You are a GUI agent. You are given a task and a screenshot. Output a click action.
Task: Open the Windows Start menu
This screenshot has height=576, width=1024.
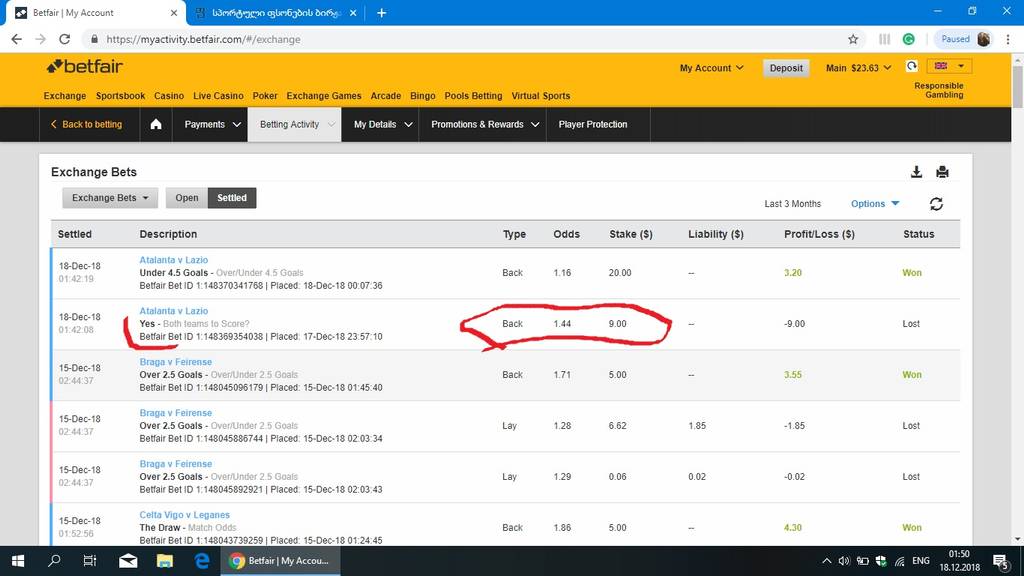click(18, 560)
